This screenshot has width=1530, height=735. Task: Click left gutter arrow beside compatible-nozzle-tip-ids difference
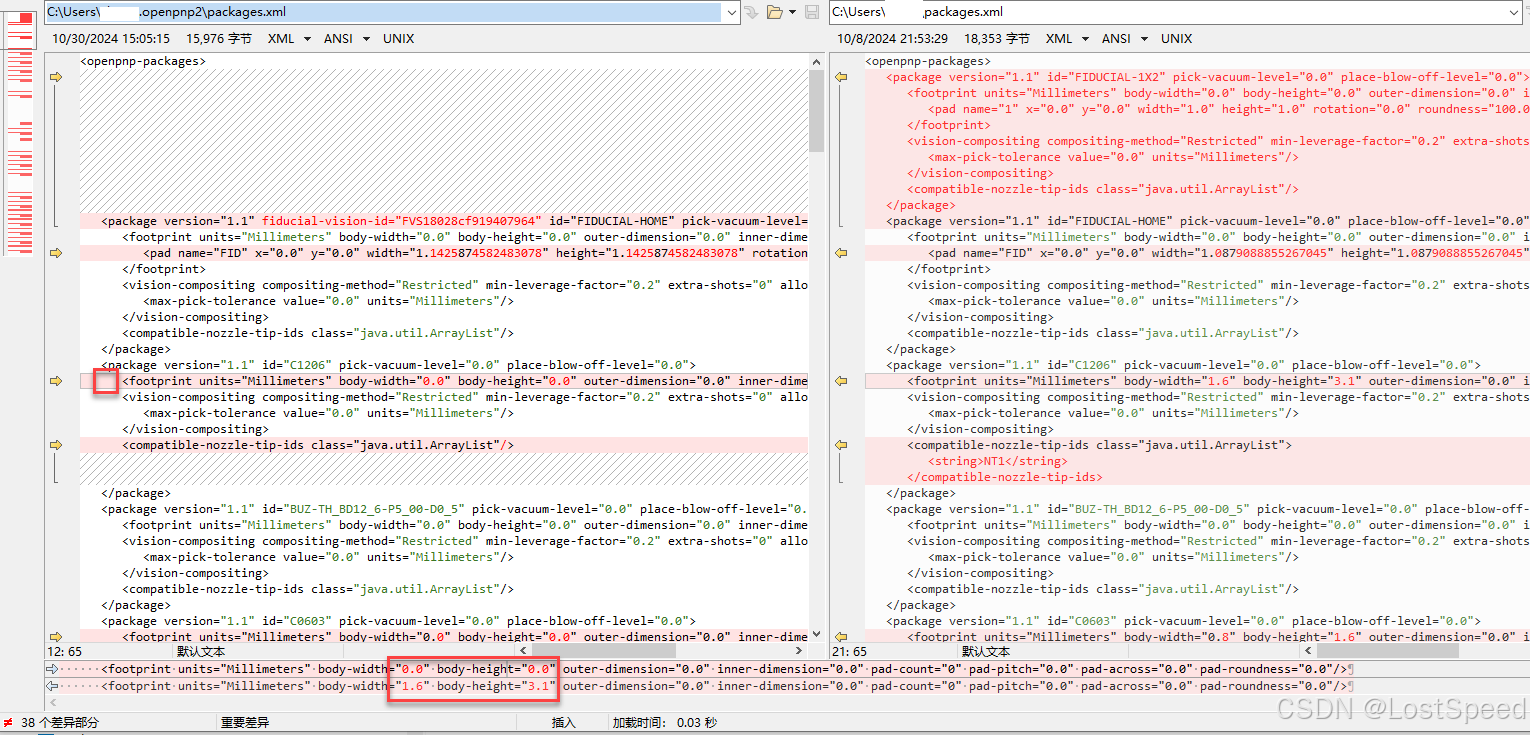point(57,445)
